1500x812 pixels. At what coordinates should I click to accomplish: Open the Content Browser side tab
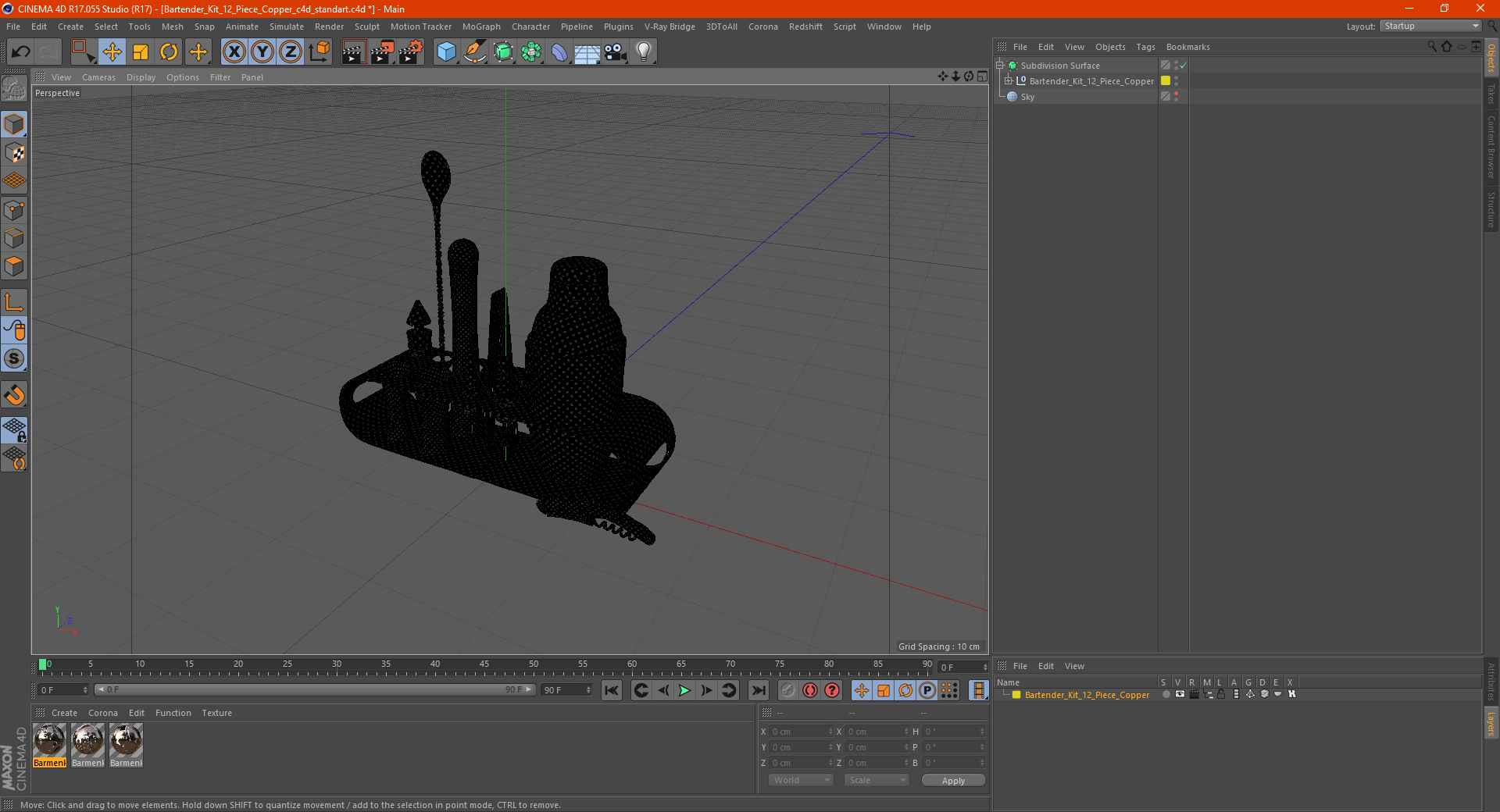tap(1491, 148)
